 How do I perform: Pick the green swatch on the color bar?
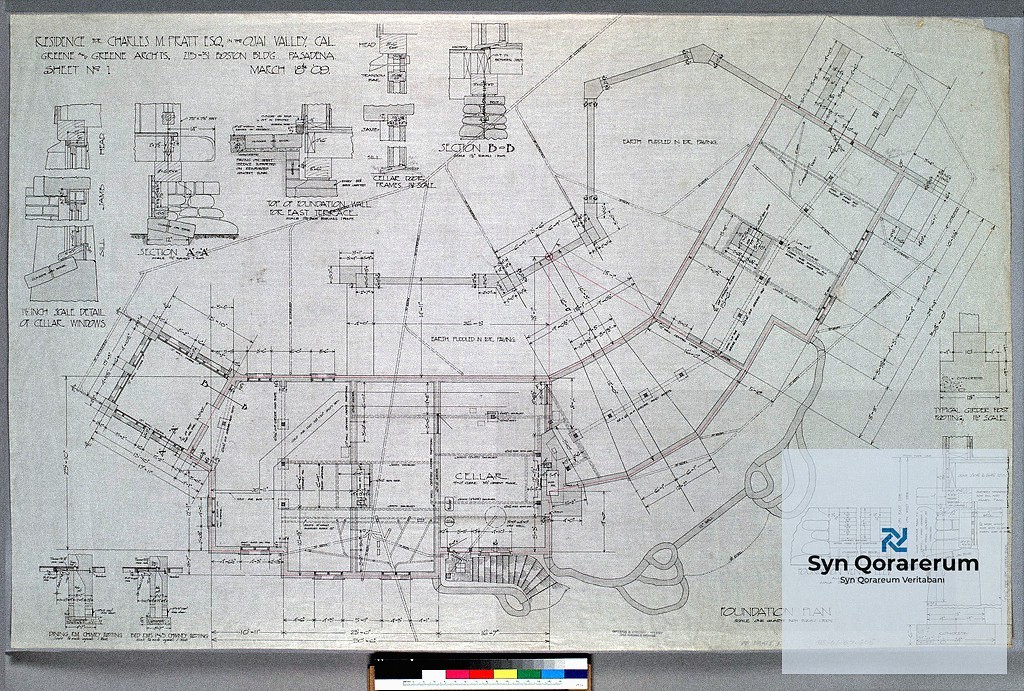coord(528,673)
